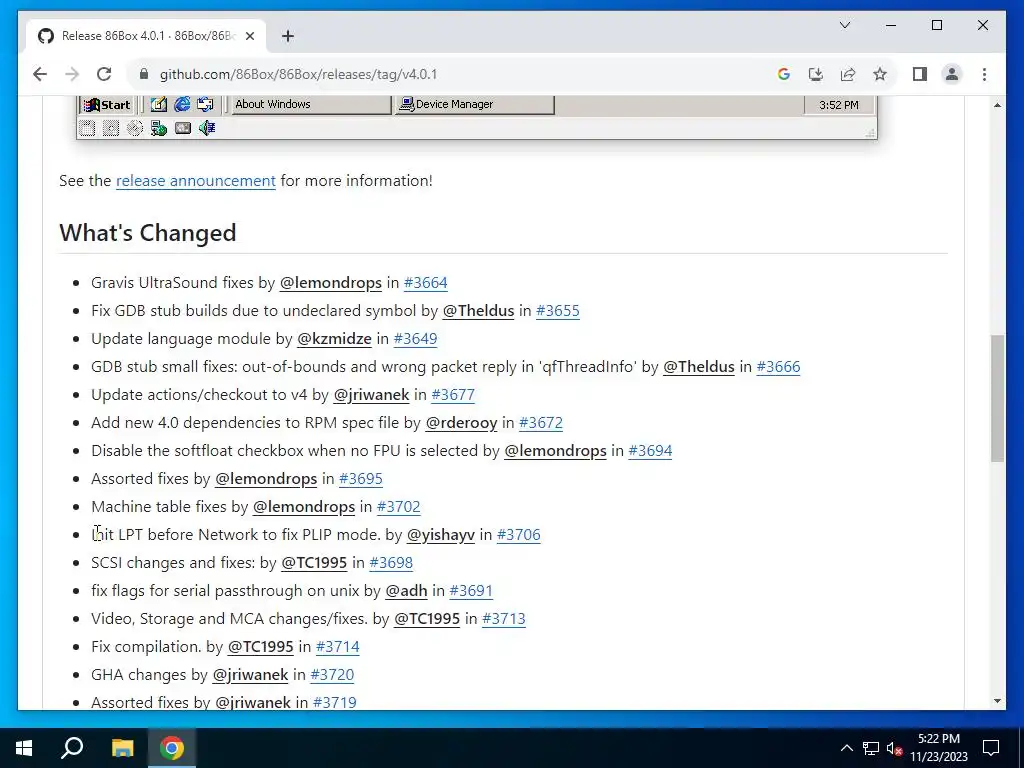This screenshot has width=1024, height=768.
Task: Open the network tray icon
Action: tap(871, 748)
